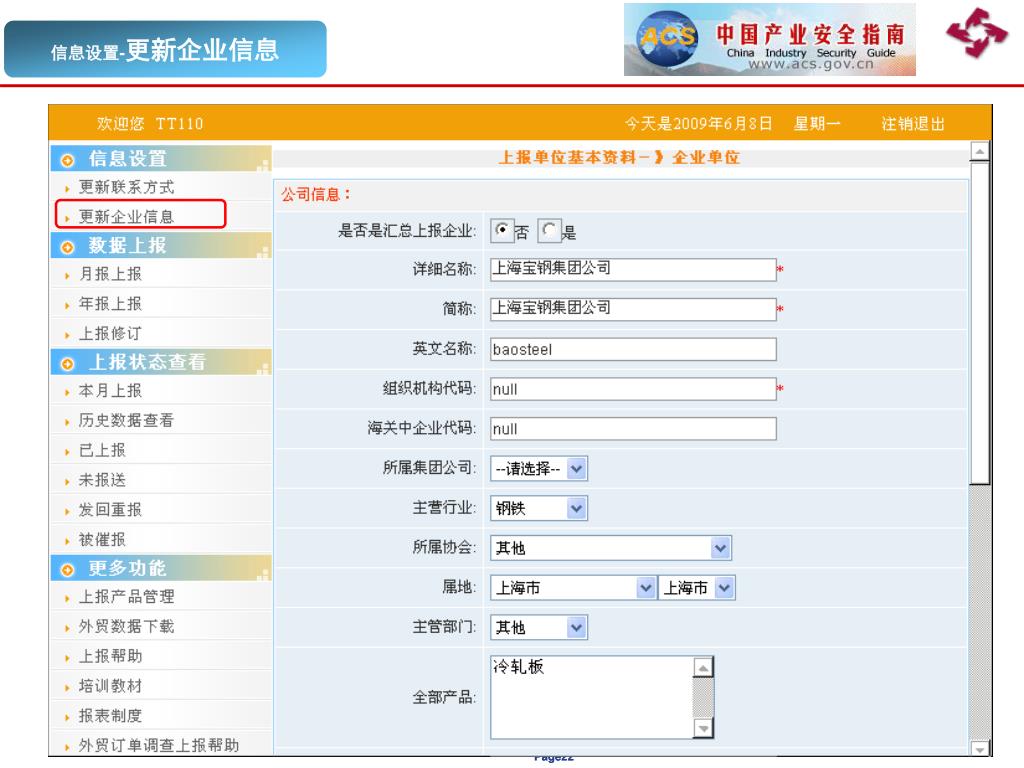Click 全部产品 textarea scroll down arrow
This screenshot has height=768, width=1024.
pos(703,728)
